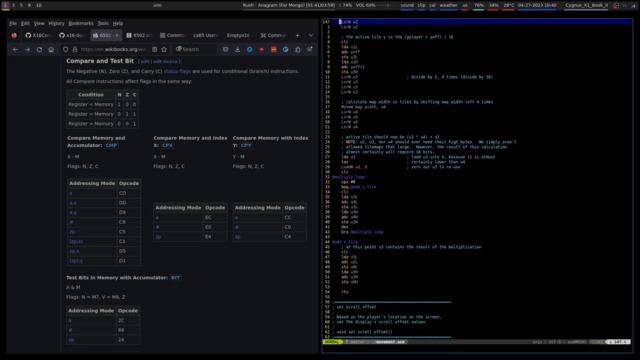Open the Help menu
The height and width of the screenshot is (360, 640).
coord(118,24)
